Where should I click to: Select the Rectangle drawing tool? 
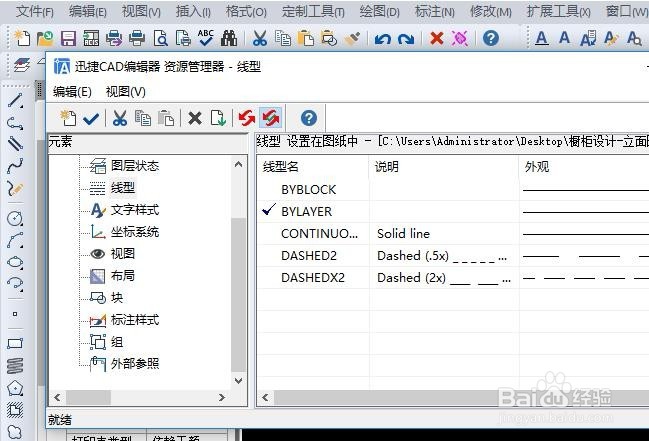pos(15,344)
